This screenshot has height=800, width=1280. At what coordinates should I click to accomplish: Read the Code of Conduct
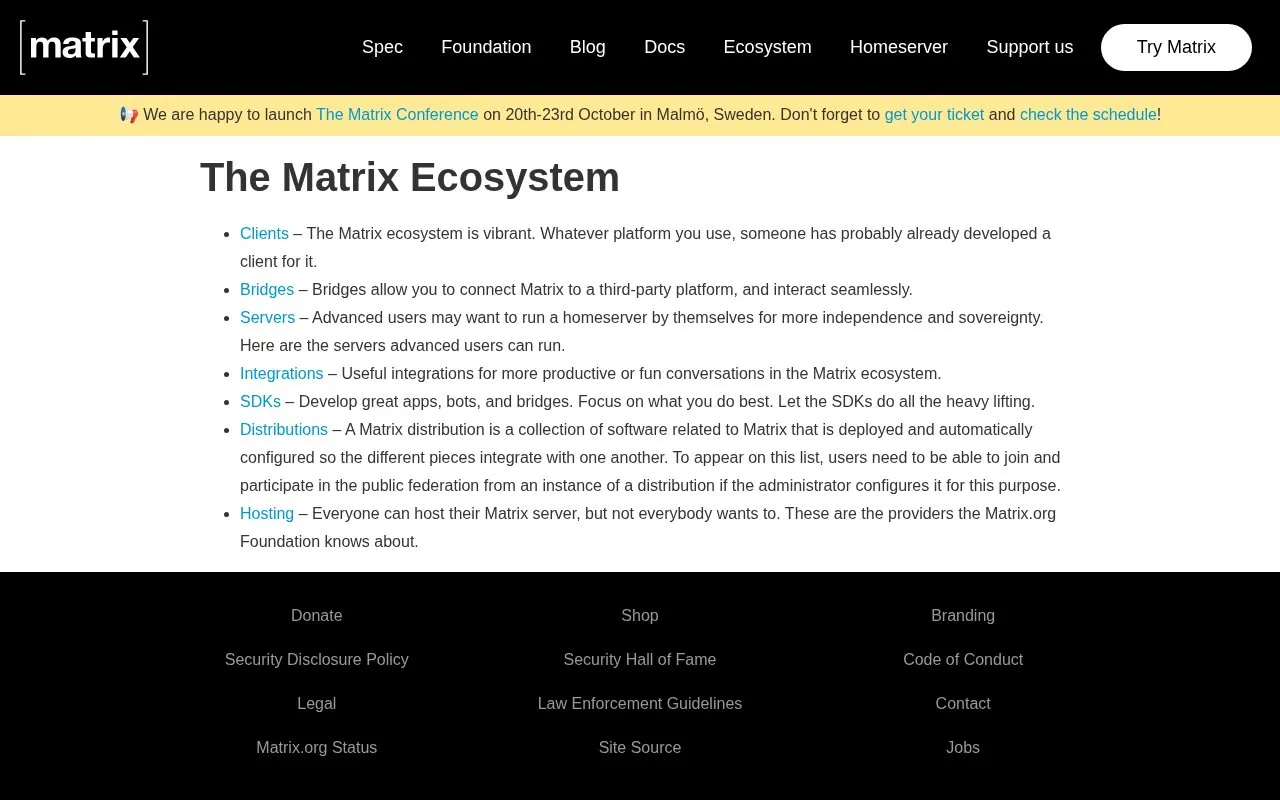tap(963, 660)
